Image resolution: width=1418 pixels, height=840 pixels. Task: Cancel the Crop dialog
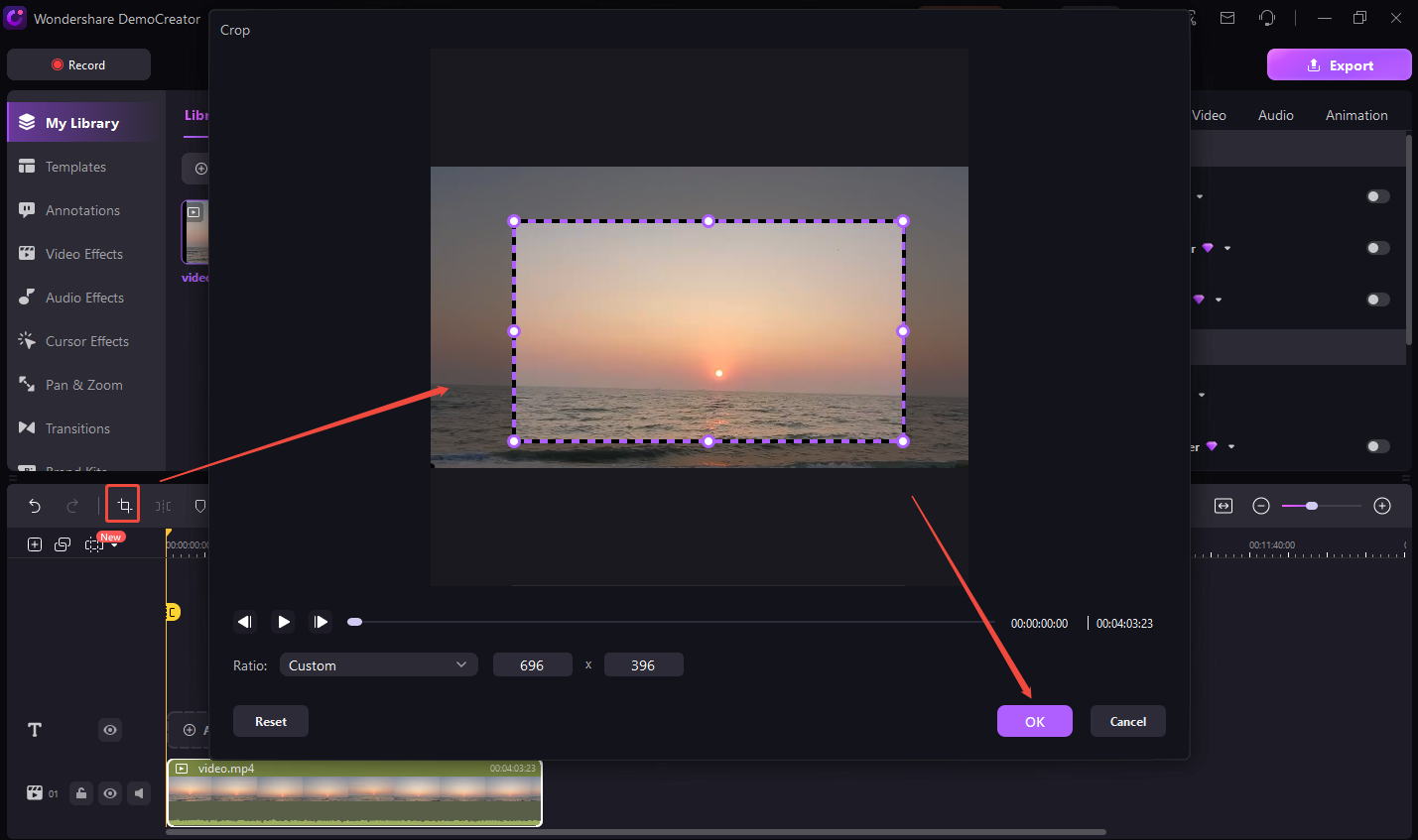(x=1128, y=721)
